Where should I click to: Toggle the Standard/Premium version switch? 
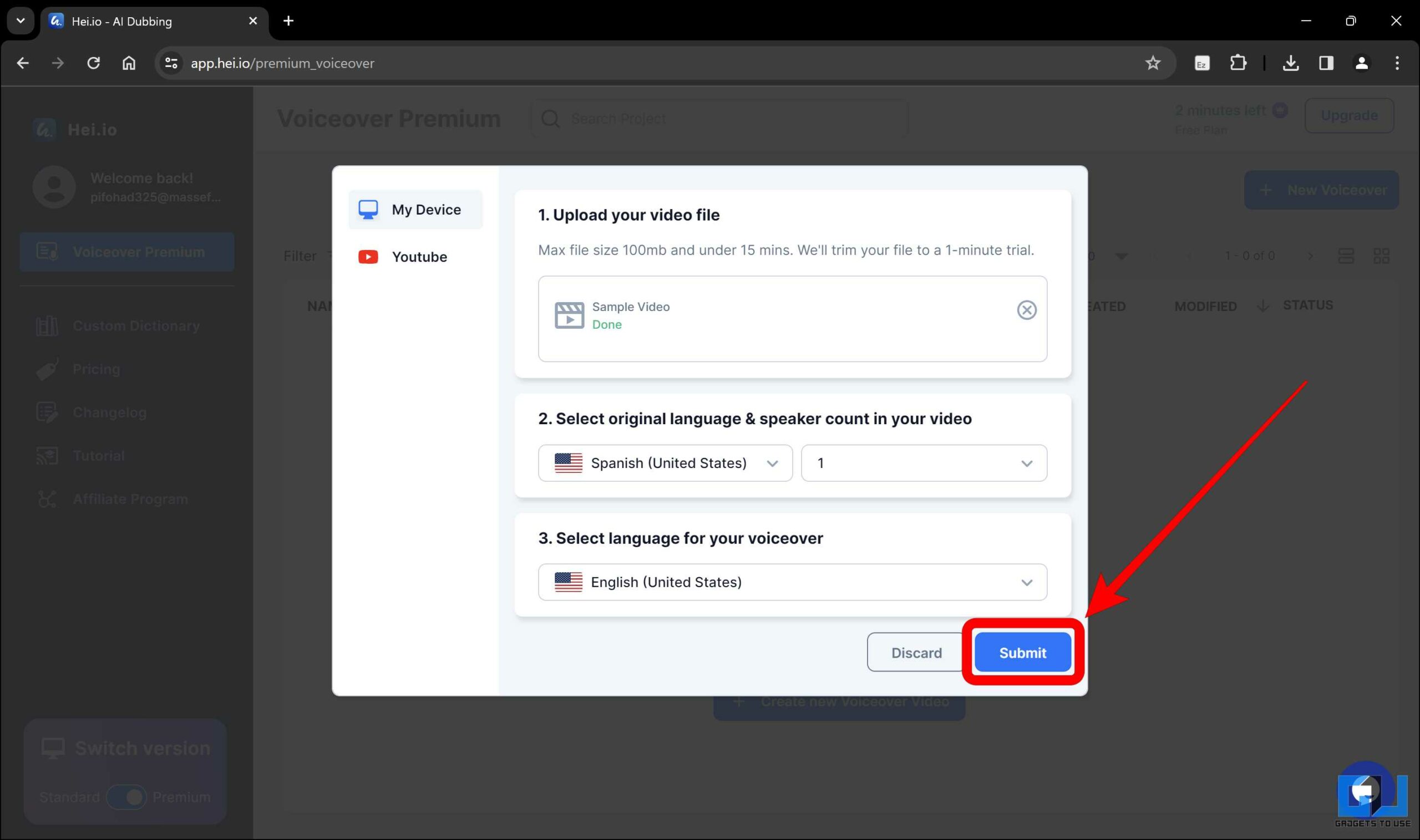(x=127, y=796)
